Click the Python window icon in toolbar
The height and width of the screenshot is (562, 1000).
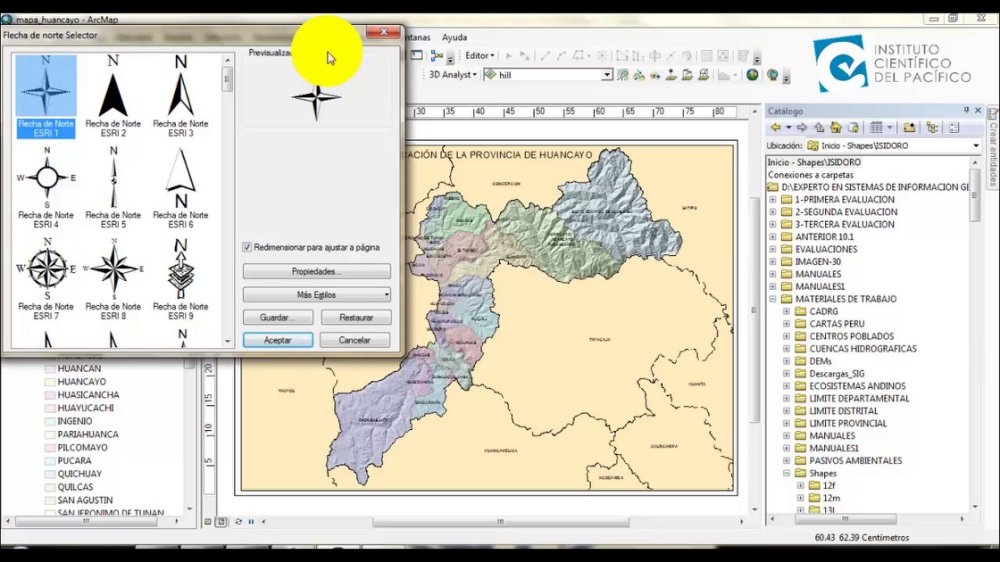point(416,55)
